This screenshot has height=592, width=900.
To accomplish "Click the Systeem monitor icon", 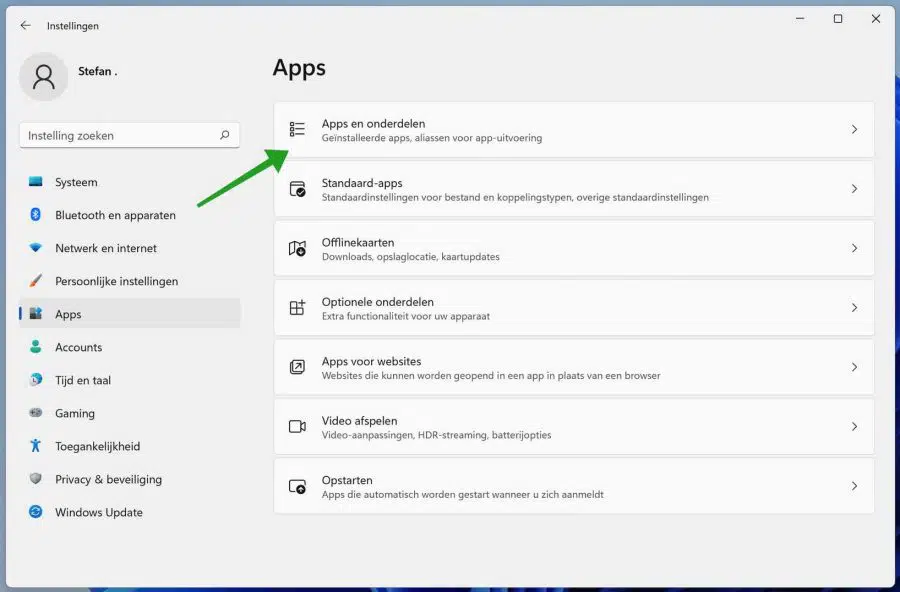I will (x=36, y=181).
